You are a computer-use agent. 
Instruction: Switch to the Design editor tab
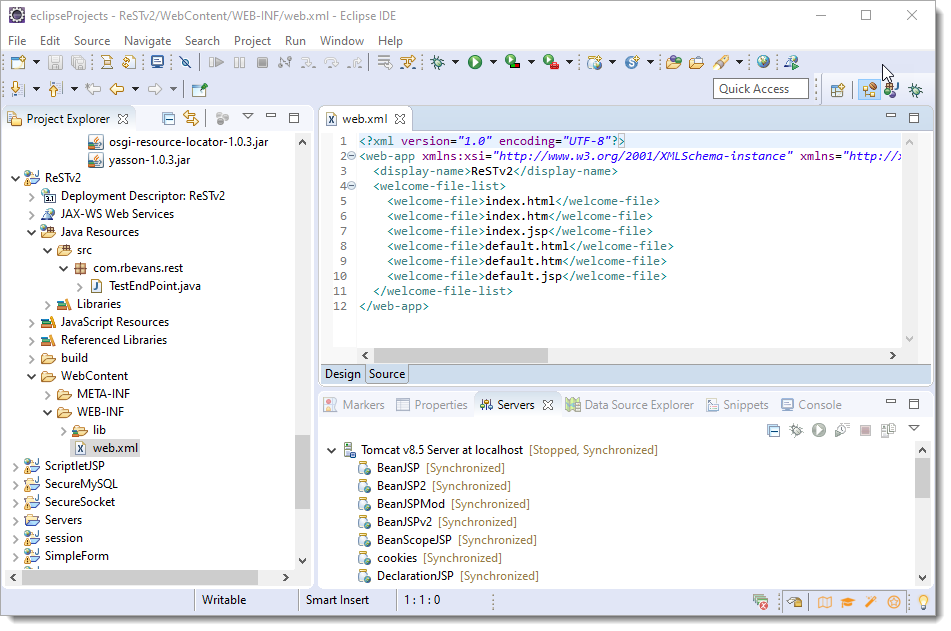[x=343, y=374]
